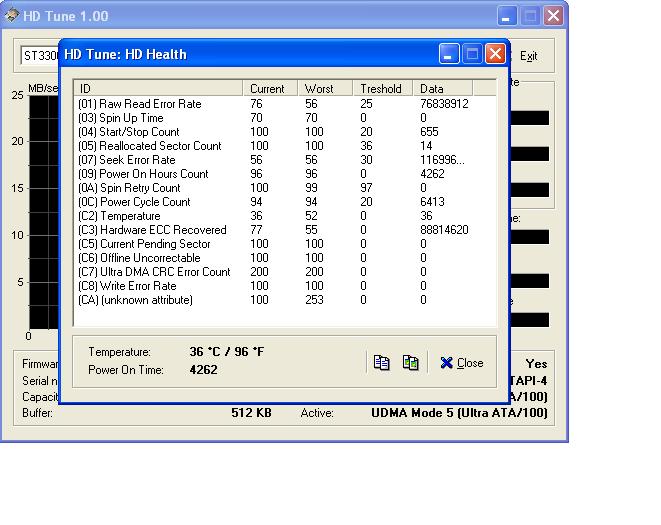The height and width of the screenshot is (525, 661).
Task: Minimize the HD Health dialog window
Action: tap(449, 54)
